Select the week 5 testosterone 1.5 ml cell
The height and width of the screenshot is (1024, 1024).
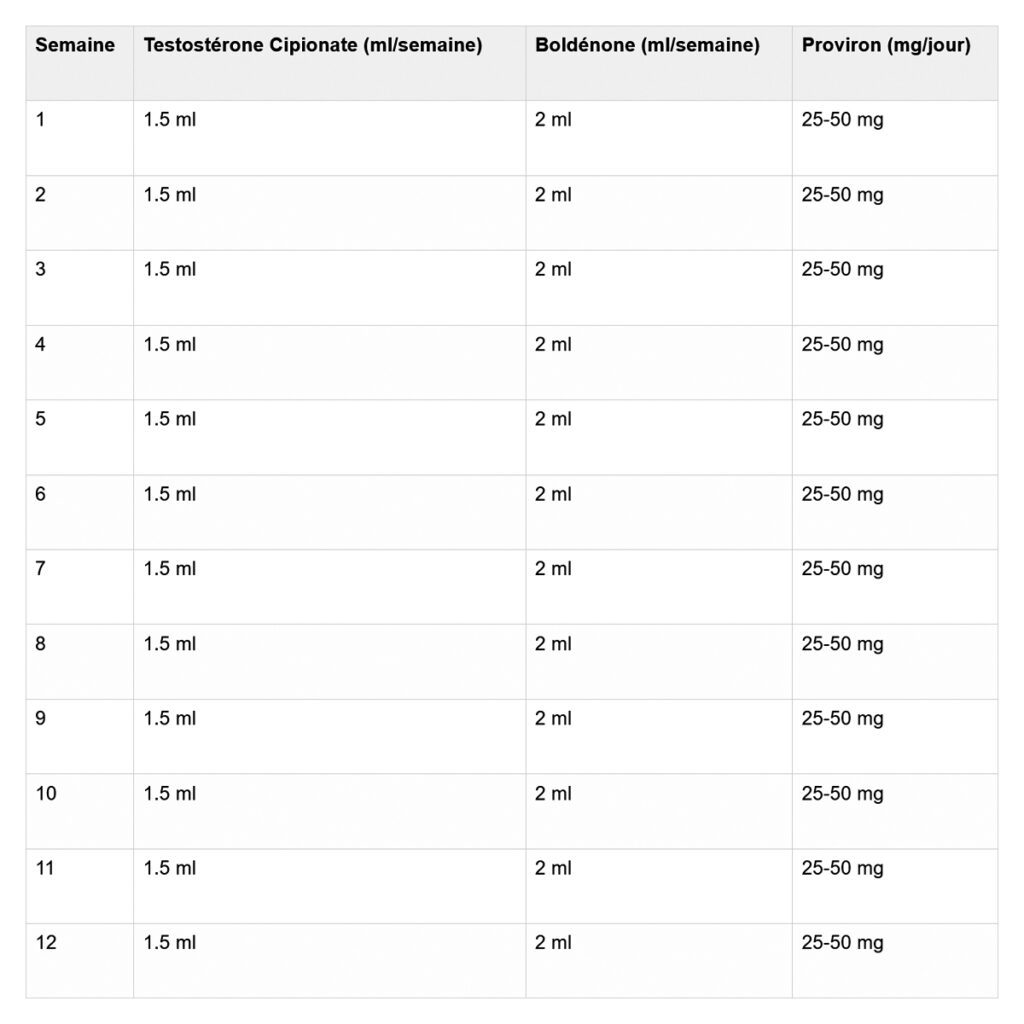pos(170,419)
